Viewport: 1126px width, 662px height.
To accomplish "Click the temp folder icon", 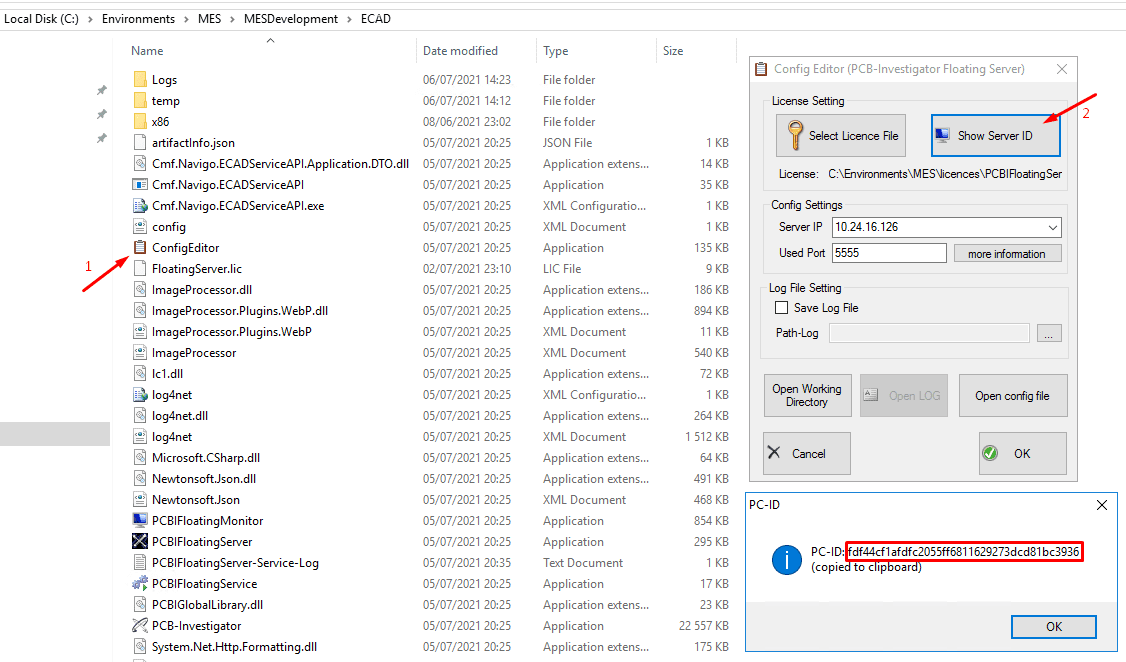I will 140,101.
